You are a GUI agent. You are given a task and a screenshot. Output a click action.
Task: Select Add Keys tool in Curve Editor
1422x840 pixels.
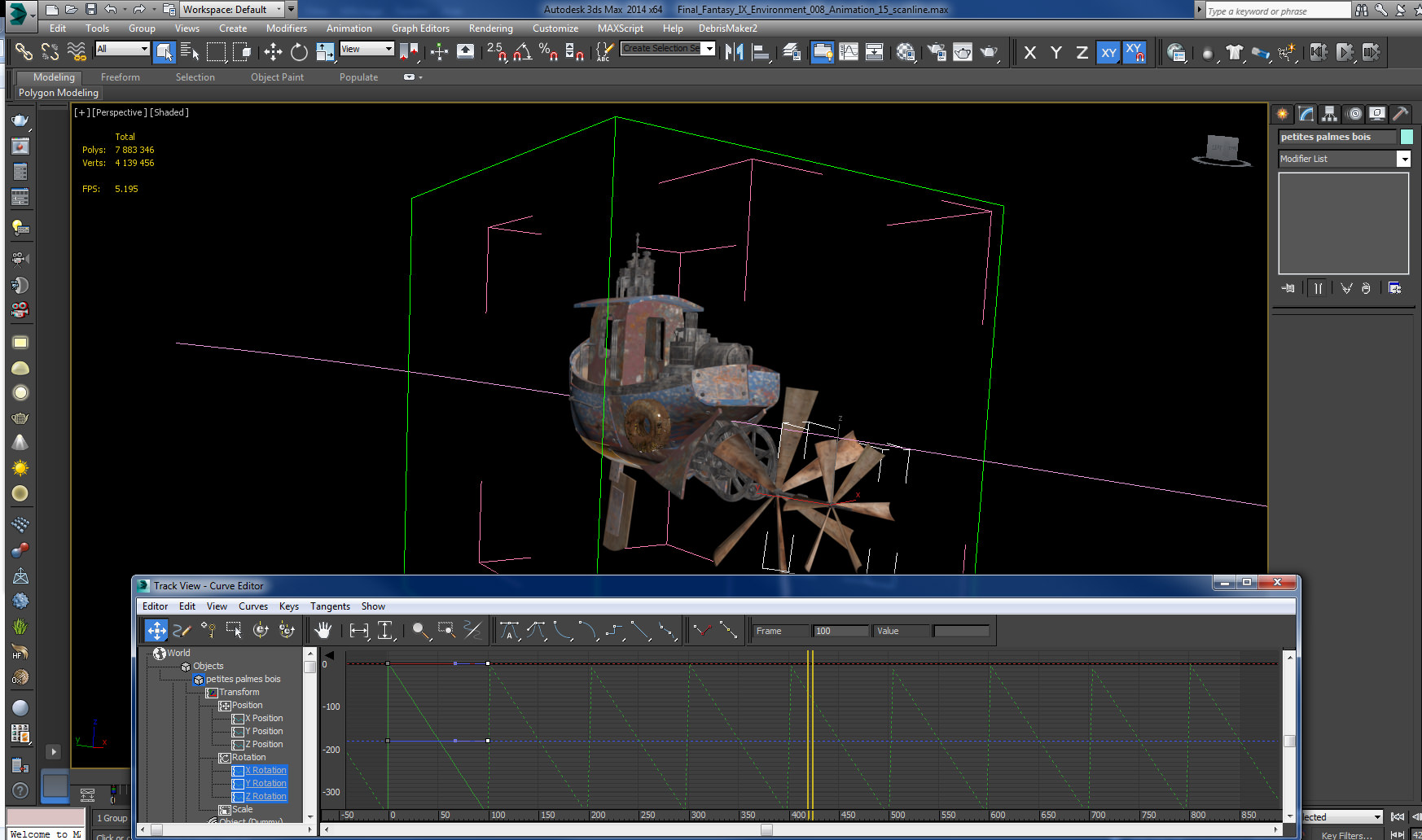(208, 630)
